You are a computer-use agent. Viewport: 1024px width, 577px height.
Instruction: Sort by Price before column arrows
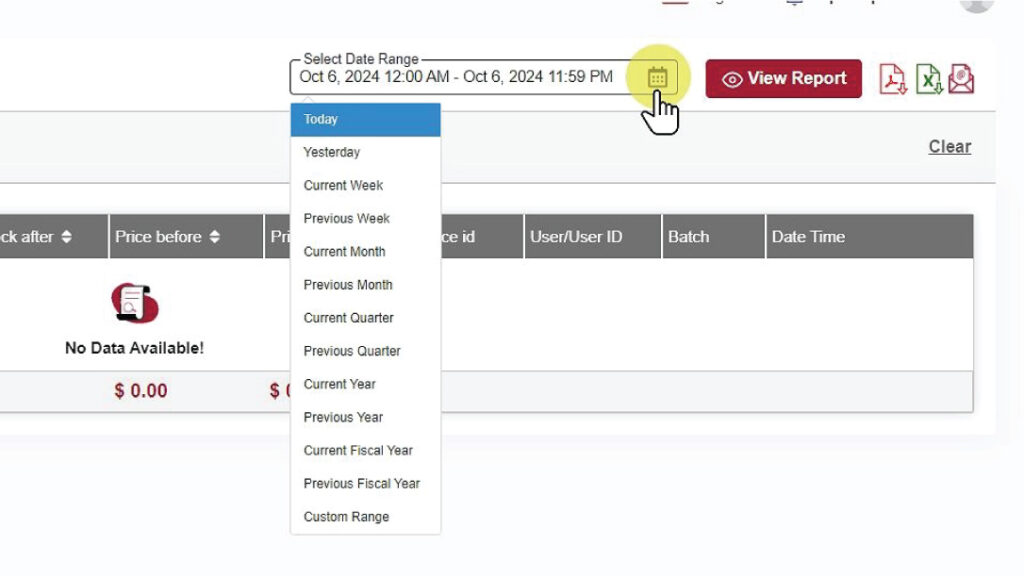click(214, 237)
